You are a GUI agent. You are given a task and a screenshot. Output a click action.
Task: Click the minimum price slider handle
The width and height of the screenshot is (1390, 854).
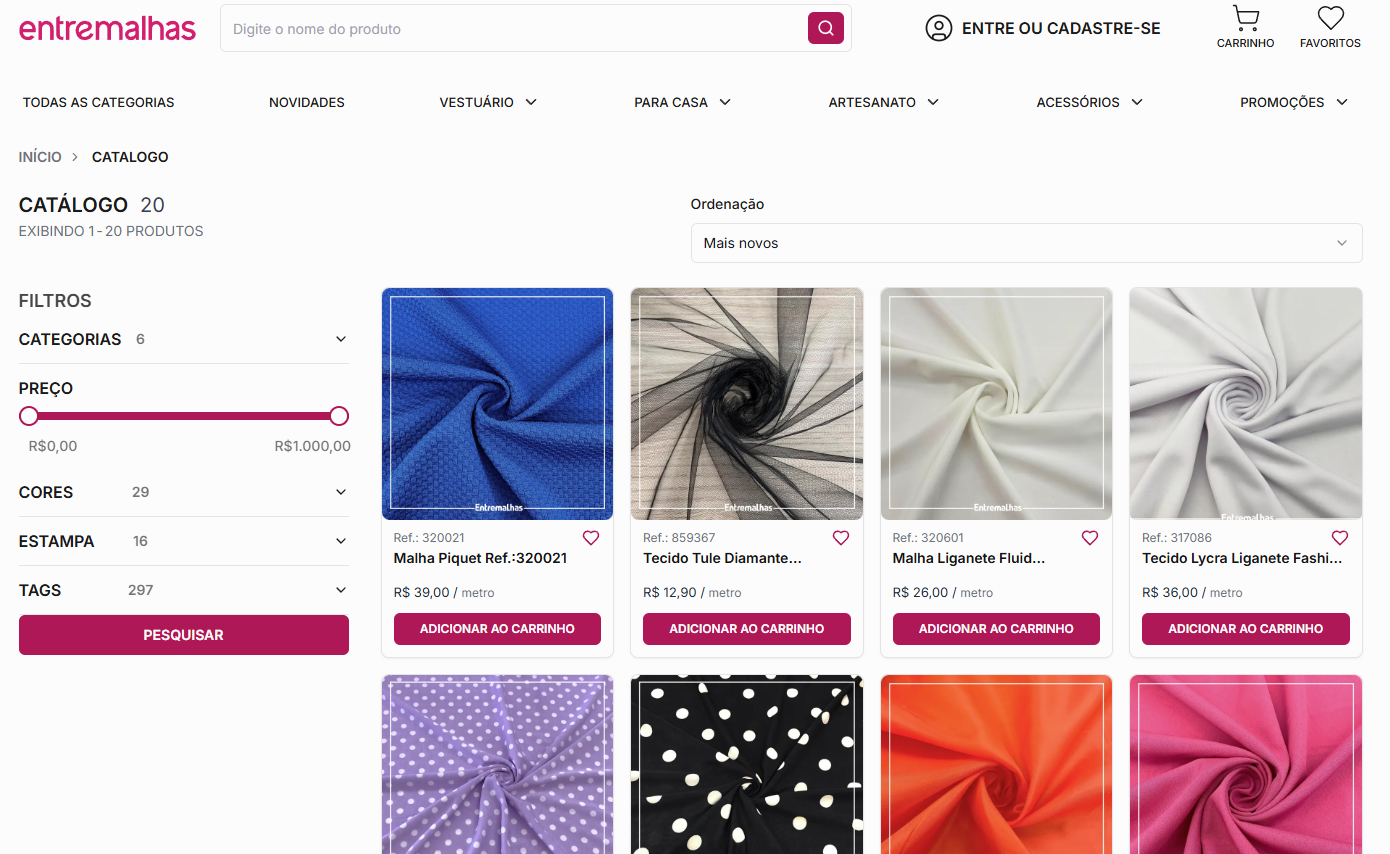(29, 416)
